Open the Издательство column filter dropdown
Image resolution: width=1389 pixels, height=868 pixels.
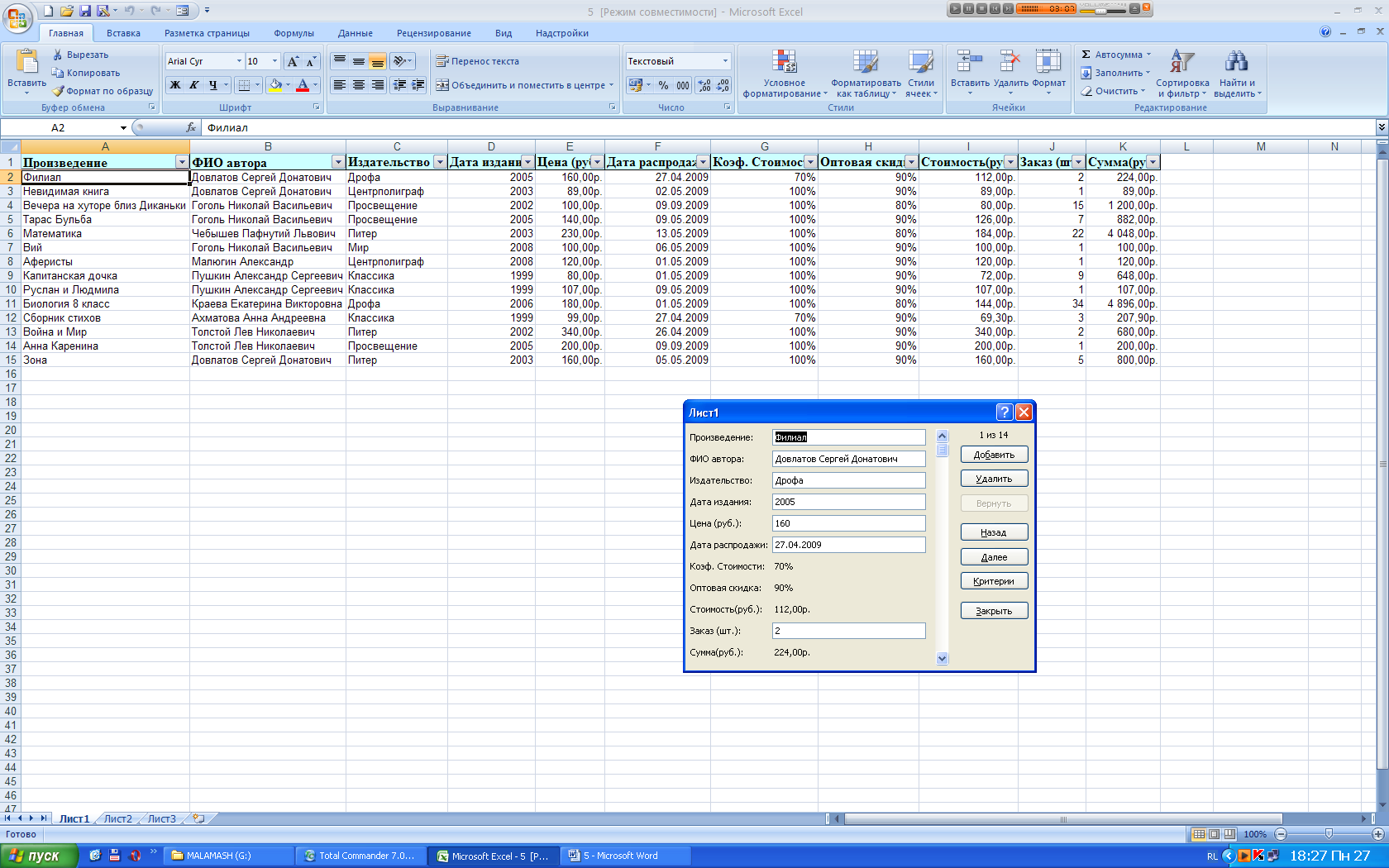click(440, 162)
